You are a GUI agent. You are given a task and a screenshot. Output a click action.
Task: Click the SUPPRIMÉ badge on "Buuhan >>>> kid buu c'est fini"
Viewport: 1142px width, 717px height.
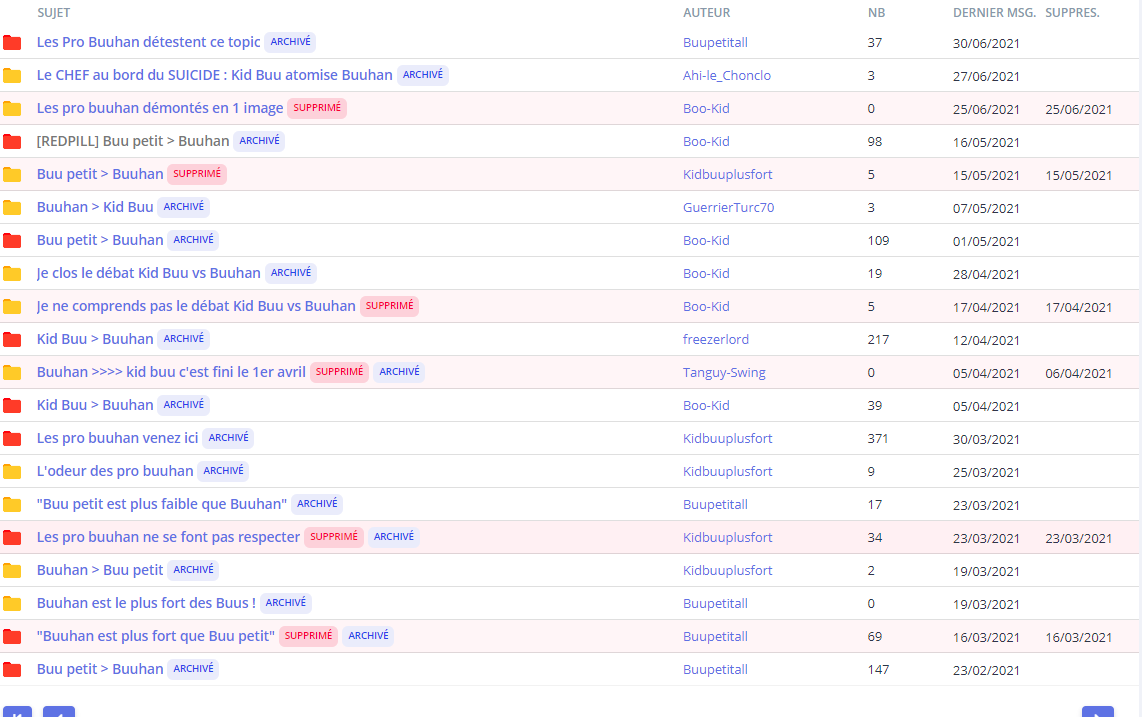[339, 372]
